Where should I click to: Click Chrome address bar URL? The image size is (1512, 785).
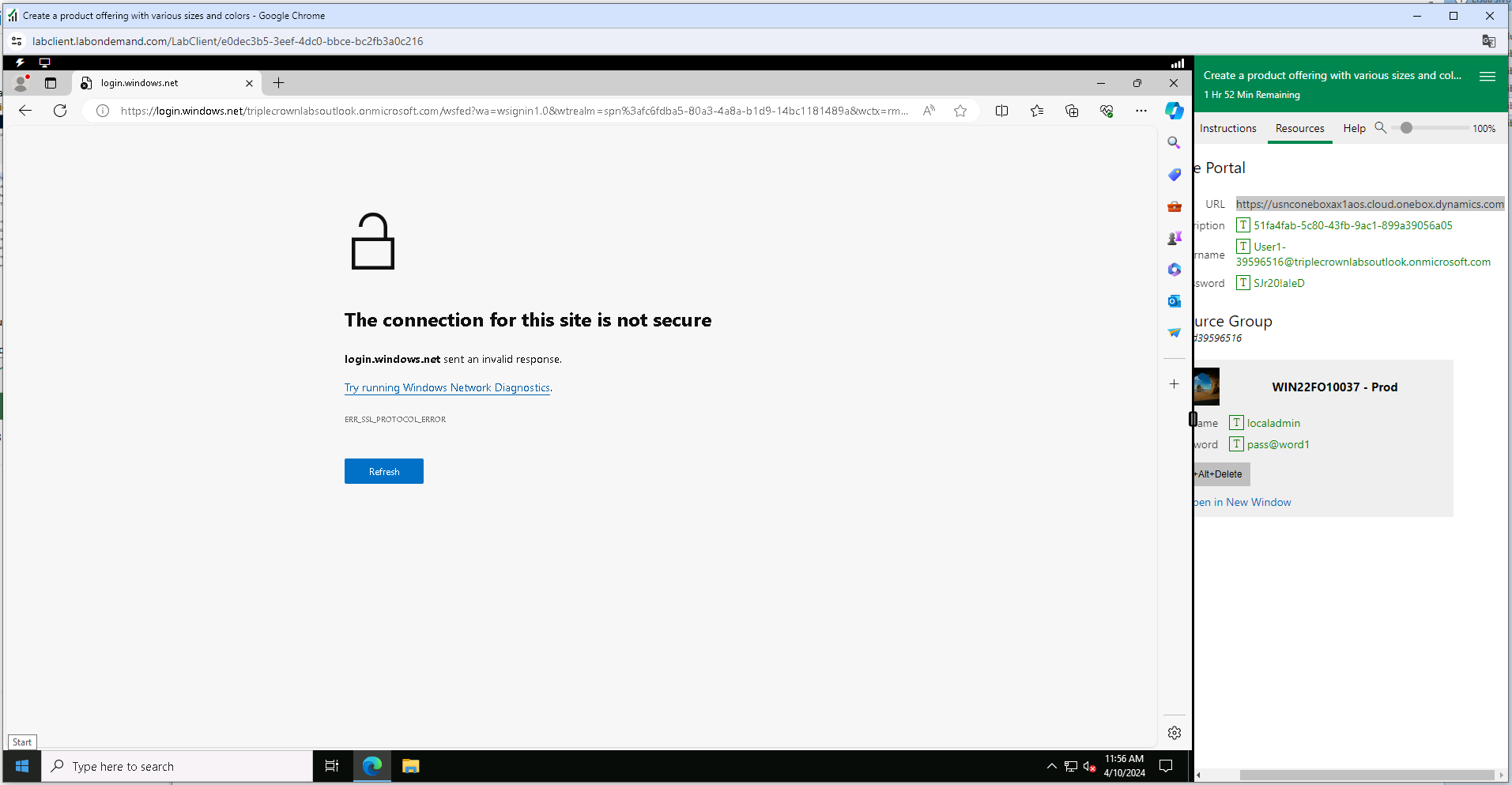(228, 41)
